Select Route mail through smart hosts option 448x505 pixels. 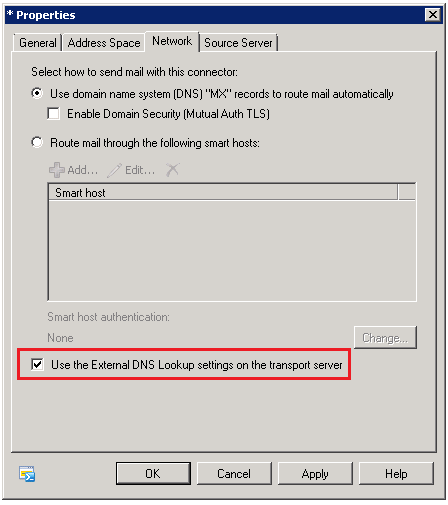tap(37, 142)
